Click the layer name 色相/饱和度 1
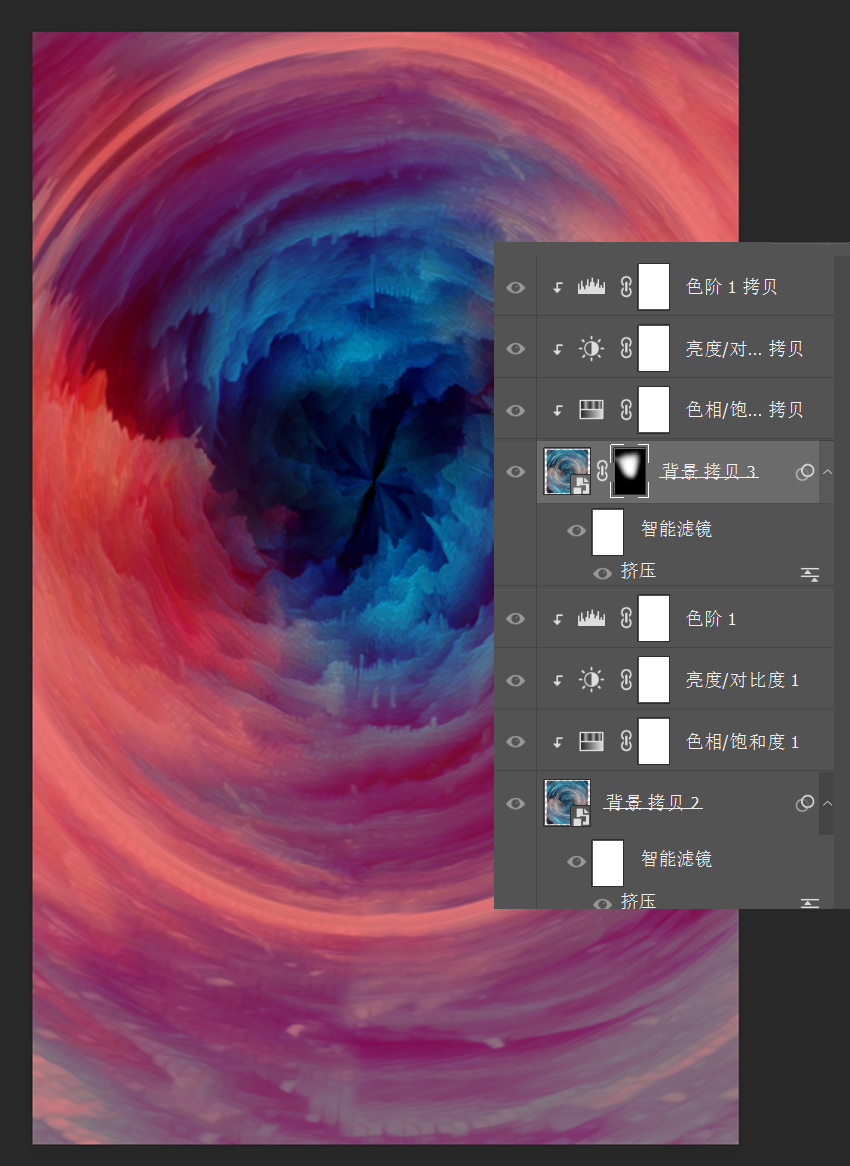 tap(742, 741)
